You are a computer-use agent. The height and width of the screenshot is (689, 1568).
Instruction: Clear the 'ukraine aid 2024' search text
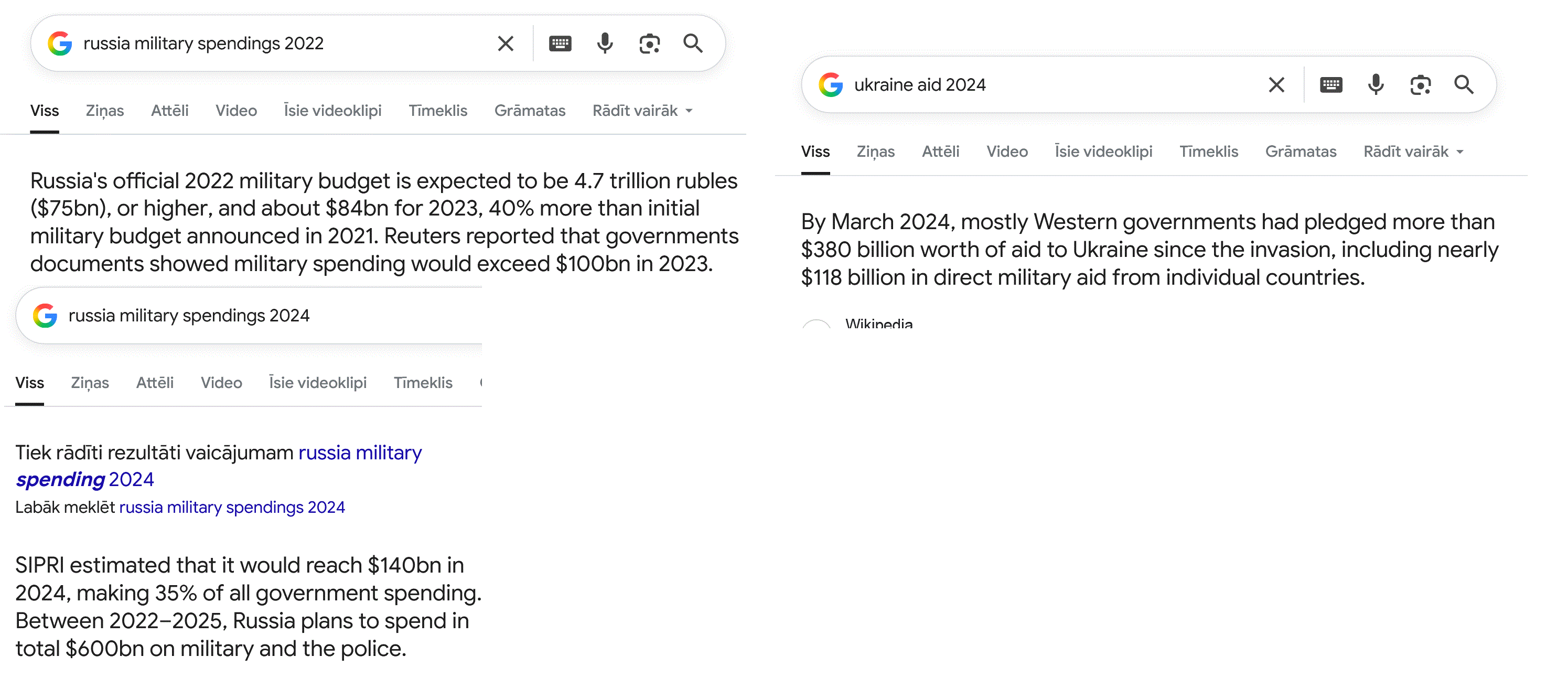pos(1276,84)
